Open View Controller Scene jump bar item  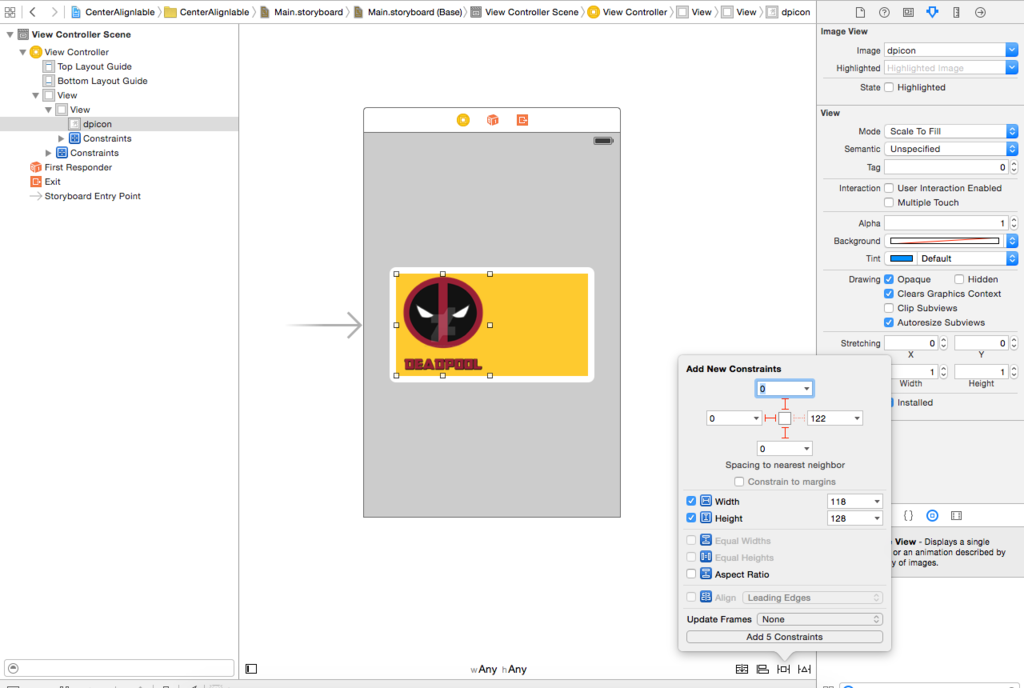point(525,12)
